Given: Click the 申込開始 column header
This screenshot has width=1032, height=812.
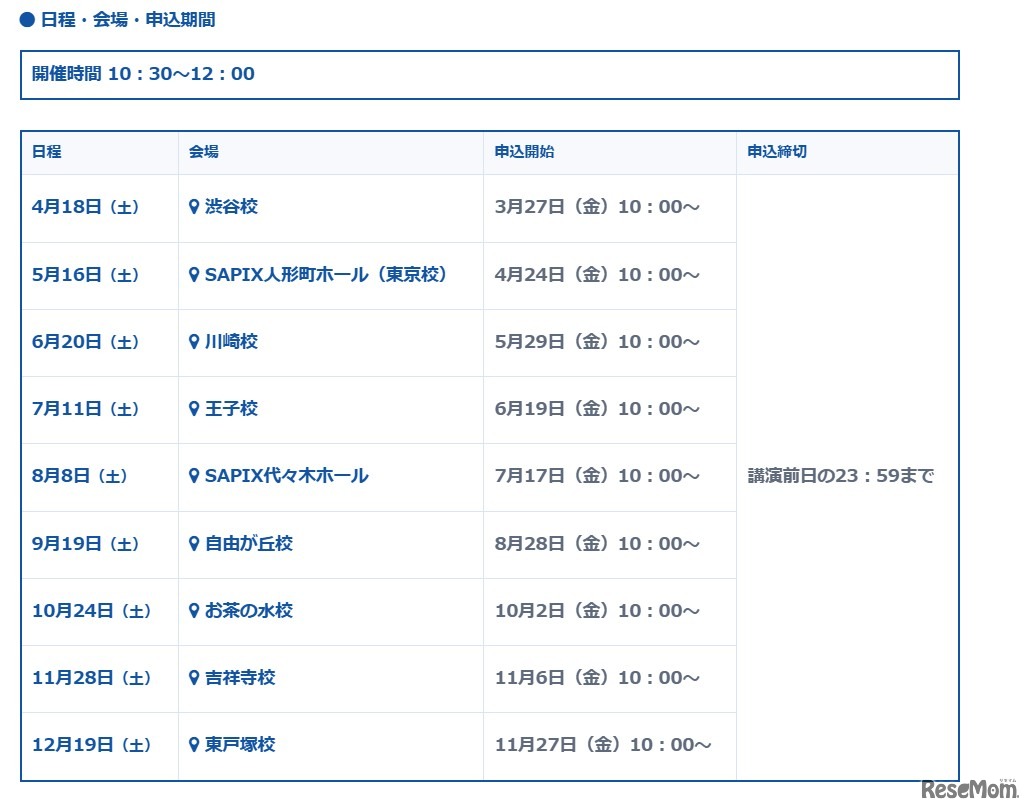Looking at the screenshot, I should (523, 151).
